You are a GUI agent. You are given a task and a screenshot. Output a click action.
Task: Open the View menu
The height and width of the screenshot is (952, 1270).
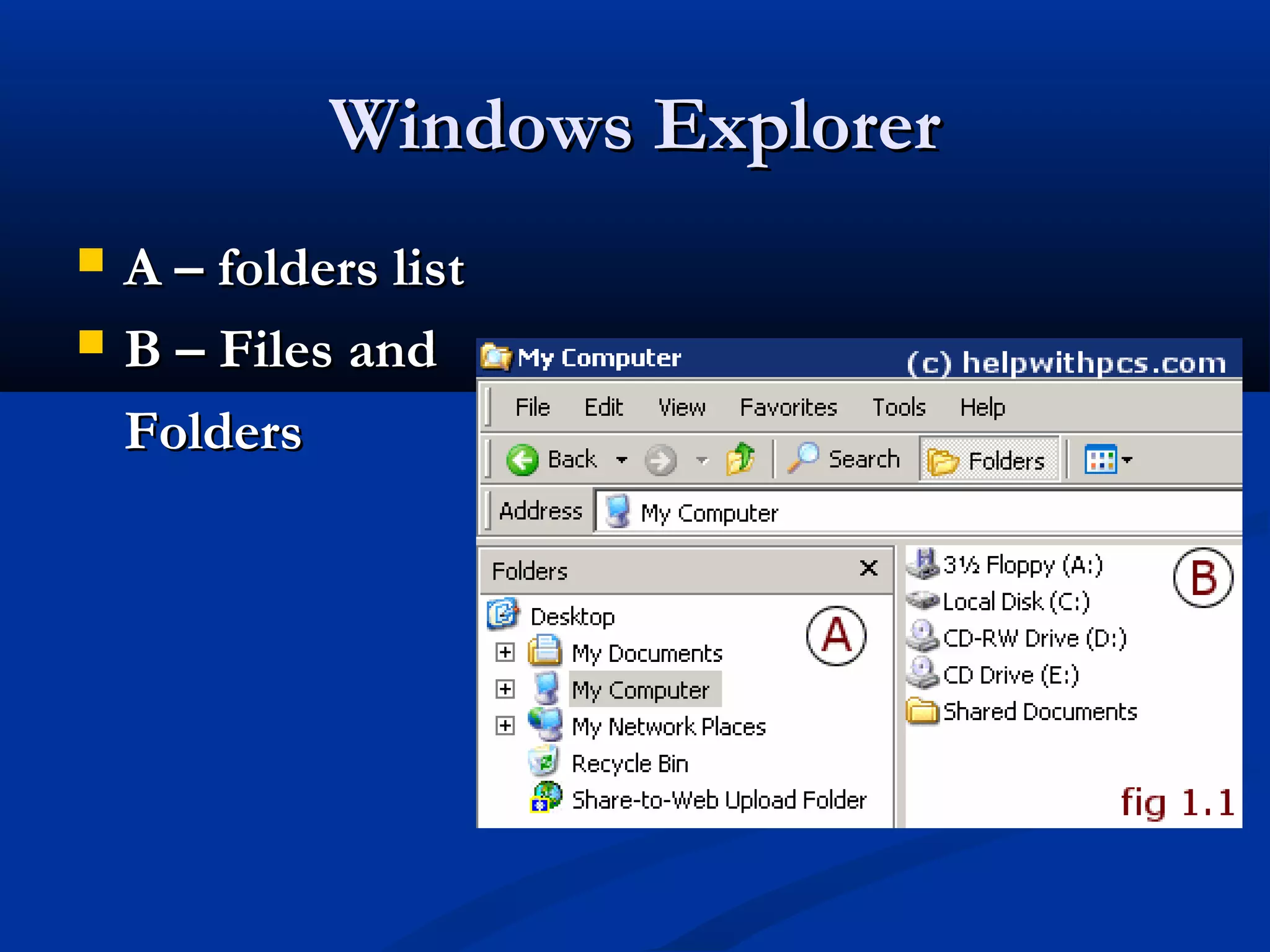click(682, 407)
